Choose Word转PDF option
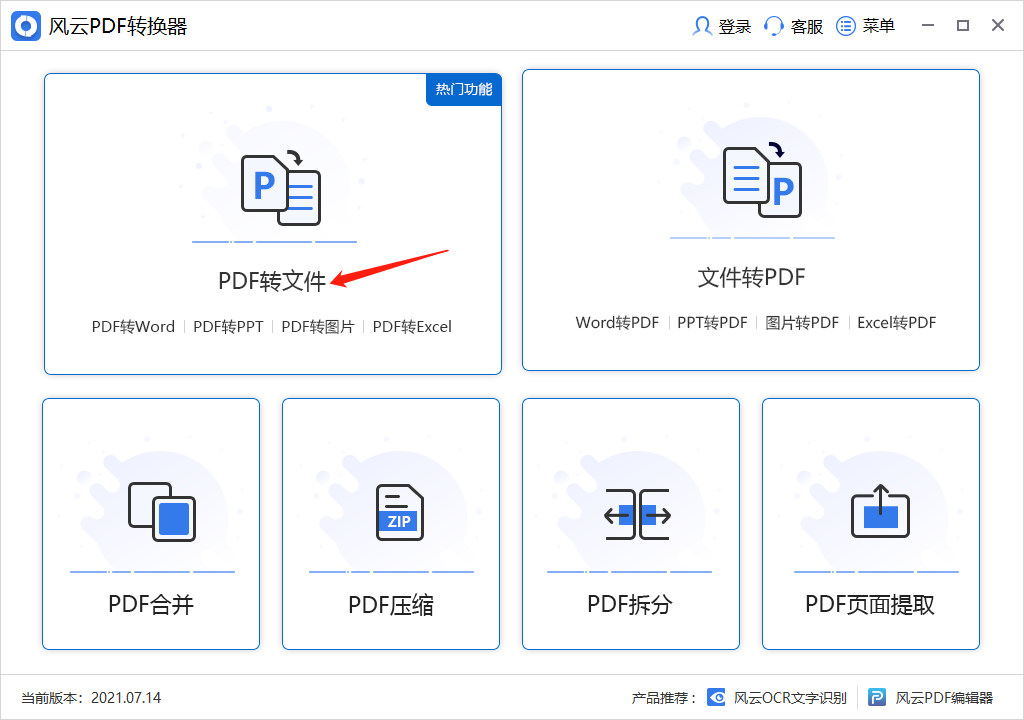The width and height of the screenshot is (1024, 720). 617,323
